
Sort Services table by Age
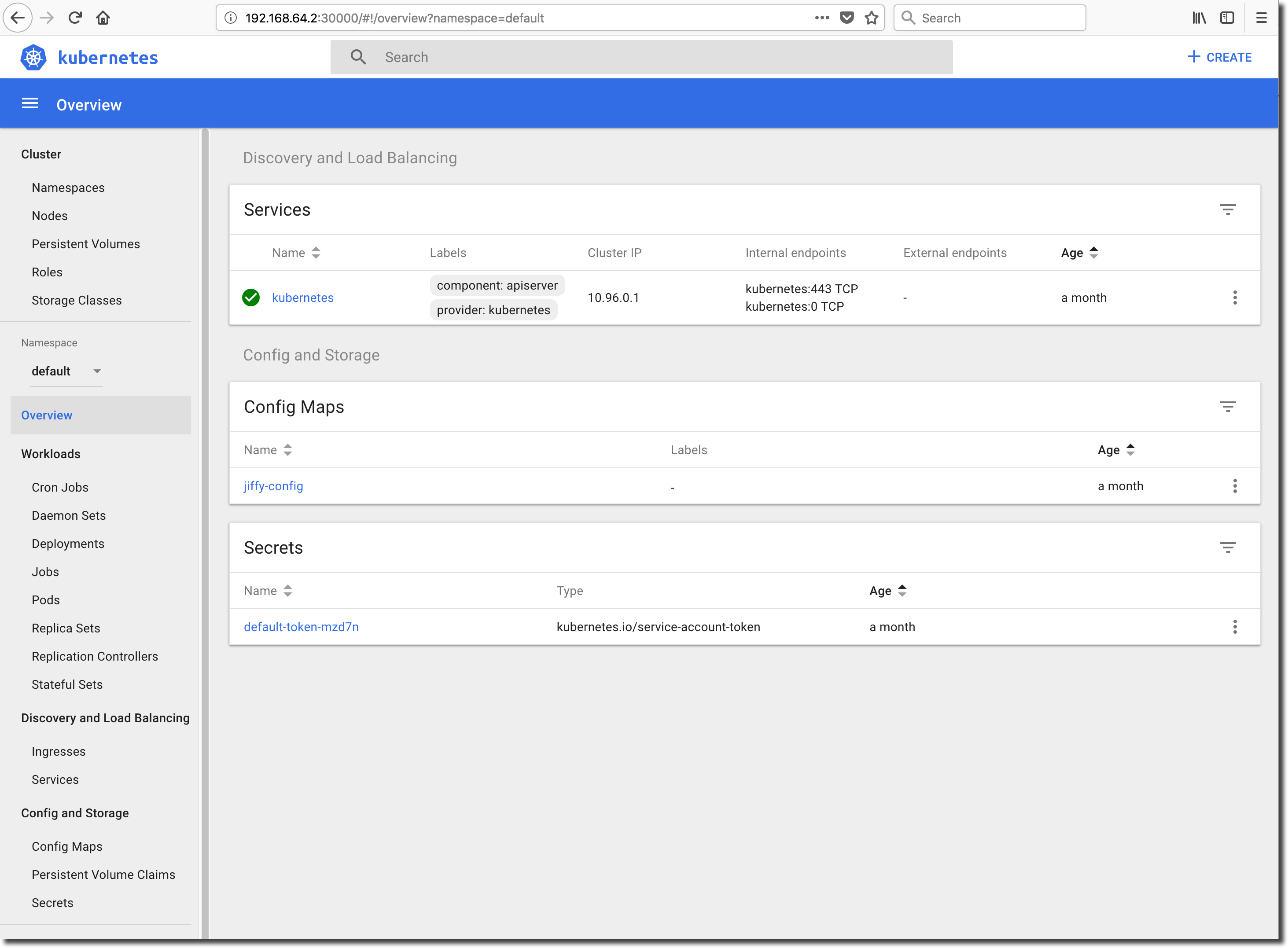point(1080,253)
